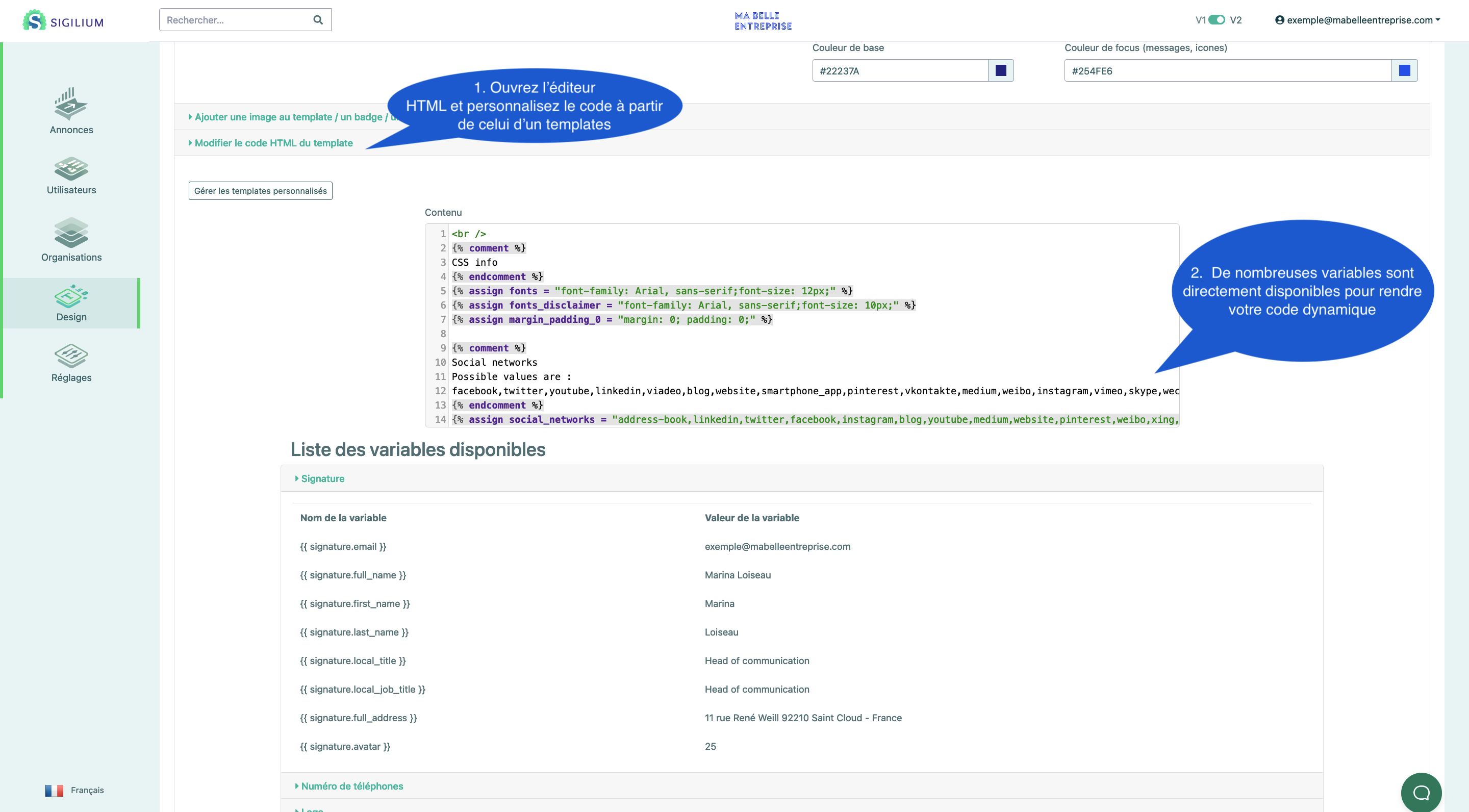The width and height of the screenshot is (1469, 812).
Task: Collapse the Signature variables section
Action: click(322, 478)
